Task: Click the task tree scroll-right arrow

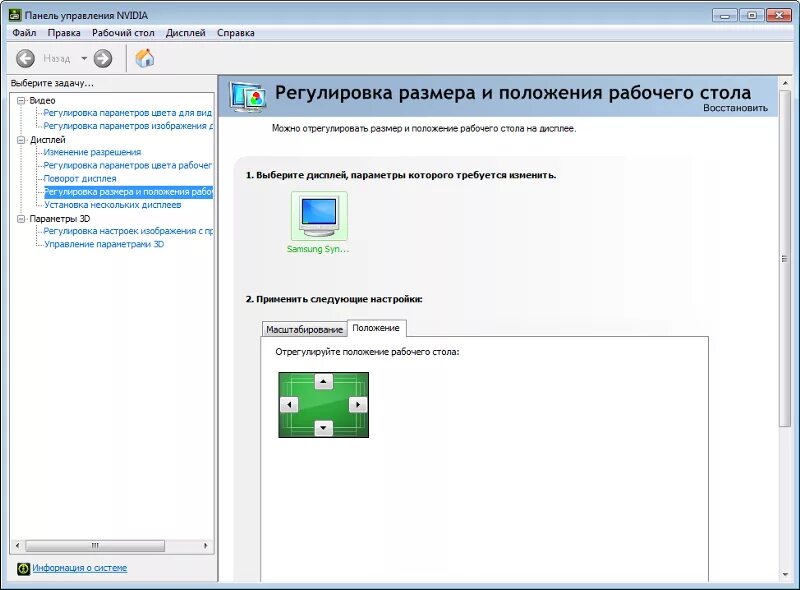Action: tap(206, 546)
